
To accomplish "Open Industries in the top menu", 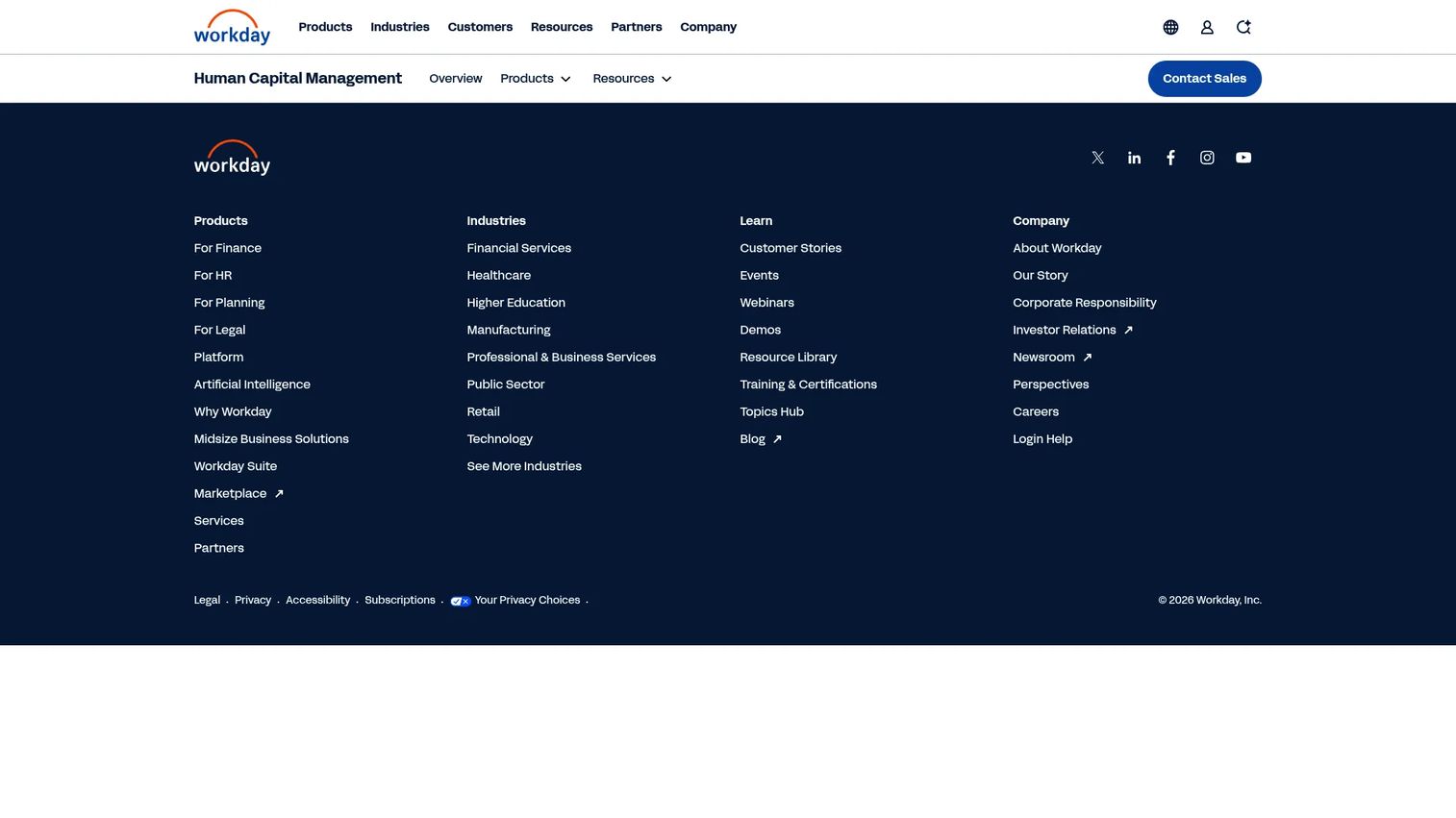I will (x=400, y=27).
